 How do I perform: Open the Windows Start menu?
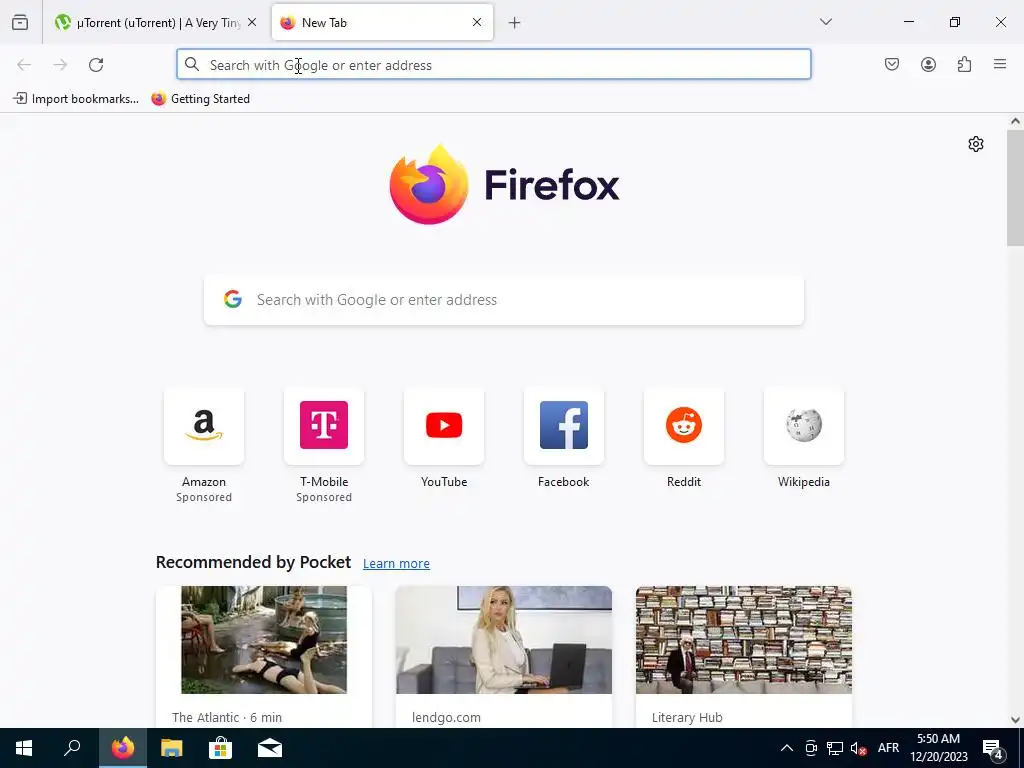pyautogui.click(x=24, y=748)
